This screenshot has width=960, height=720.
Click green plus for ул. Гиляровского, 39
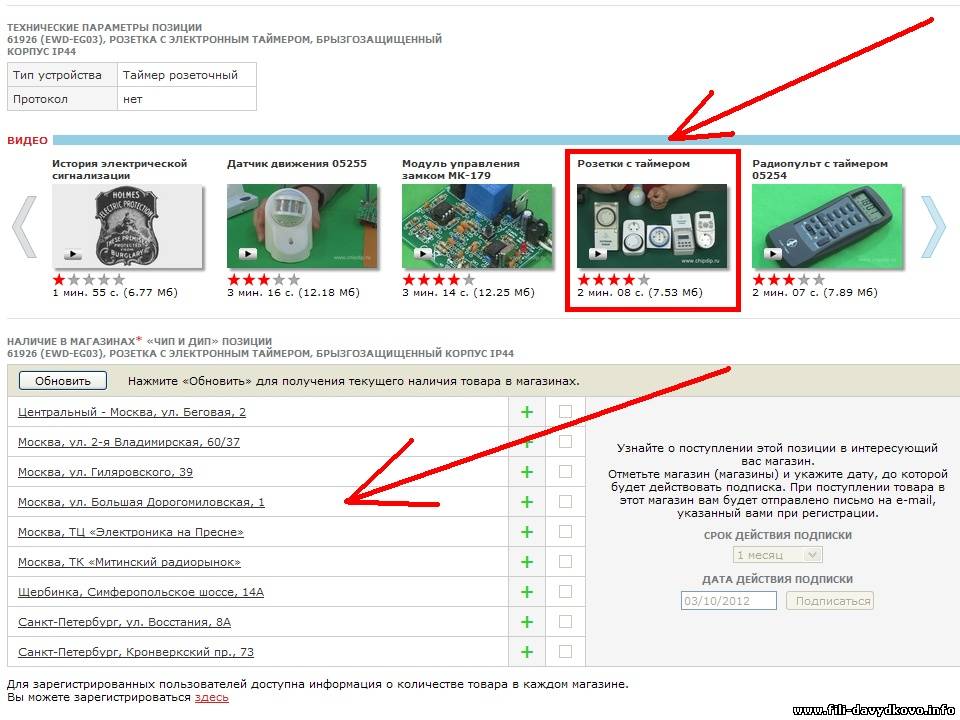527,472
